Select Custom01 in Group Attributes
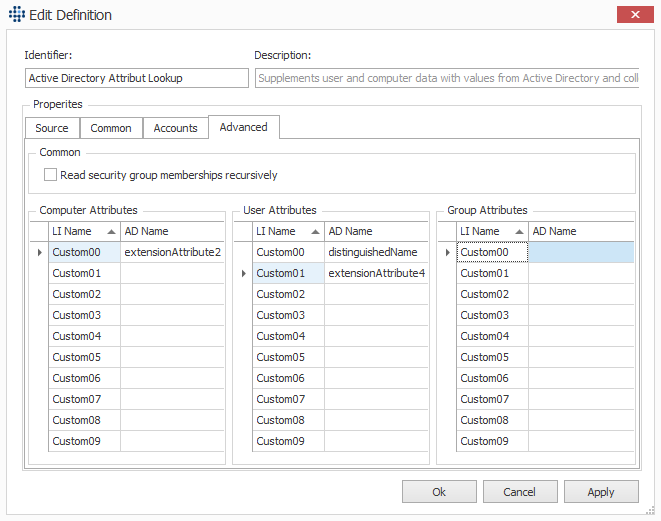Image resolution: width=661 pixels, height=521 pixels. (x=492, y=274)
